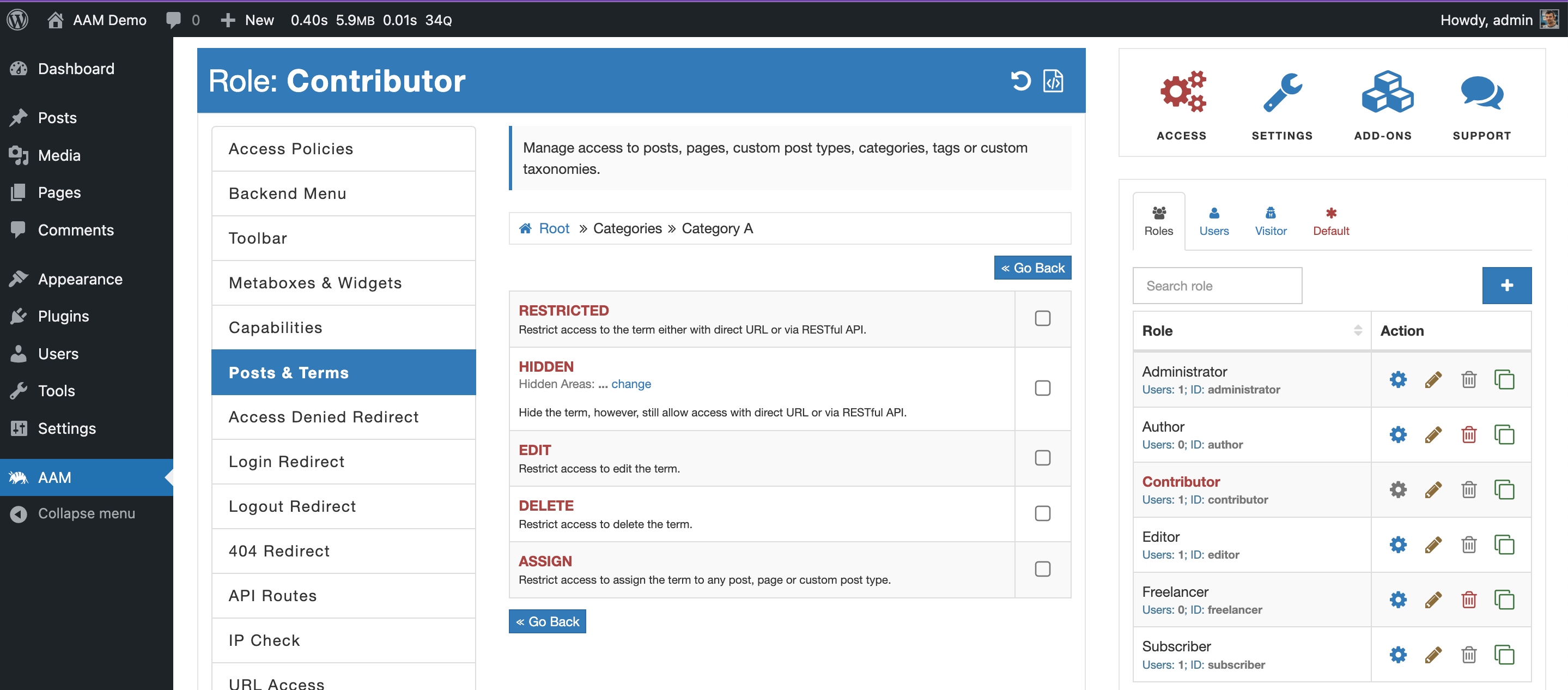
Task: Open Metaboxes & Widgets section
Action: pos(343,282)
